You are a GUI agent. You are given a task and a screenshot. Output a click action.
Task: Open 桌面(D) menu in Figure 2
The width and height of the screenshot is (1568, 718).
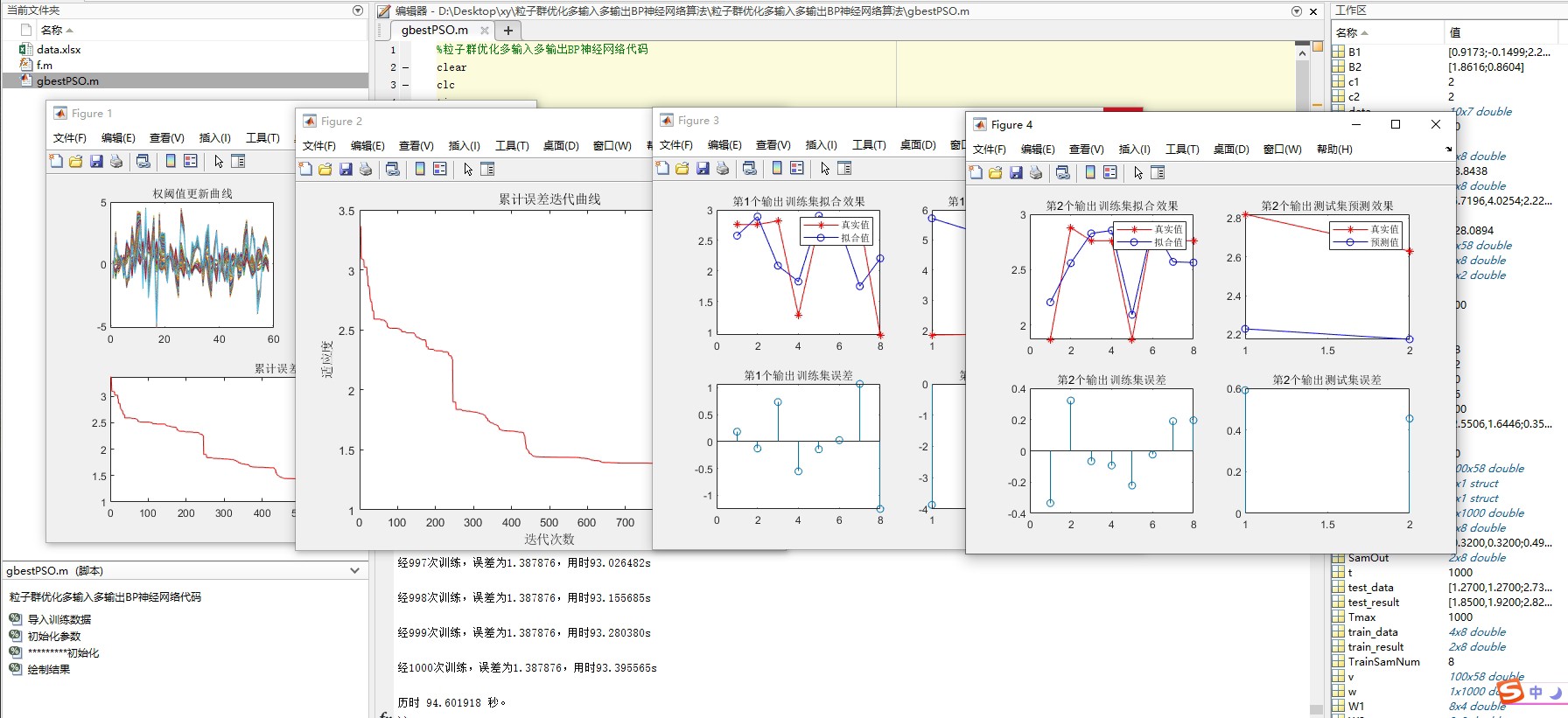tap(561, 146)
